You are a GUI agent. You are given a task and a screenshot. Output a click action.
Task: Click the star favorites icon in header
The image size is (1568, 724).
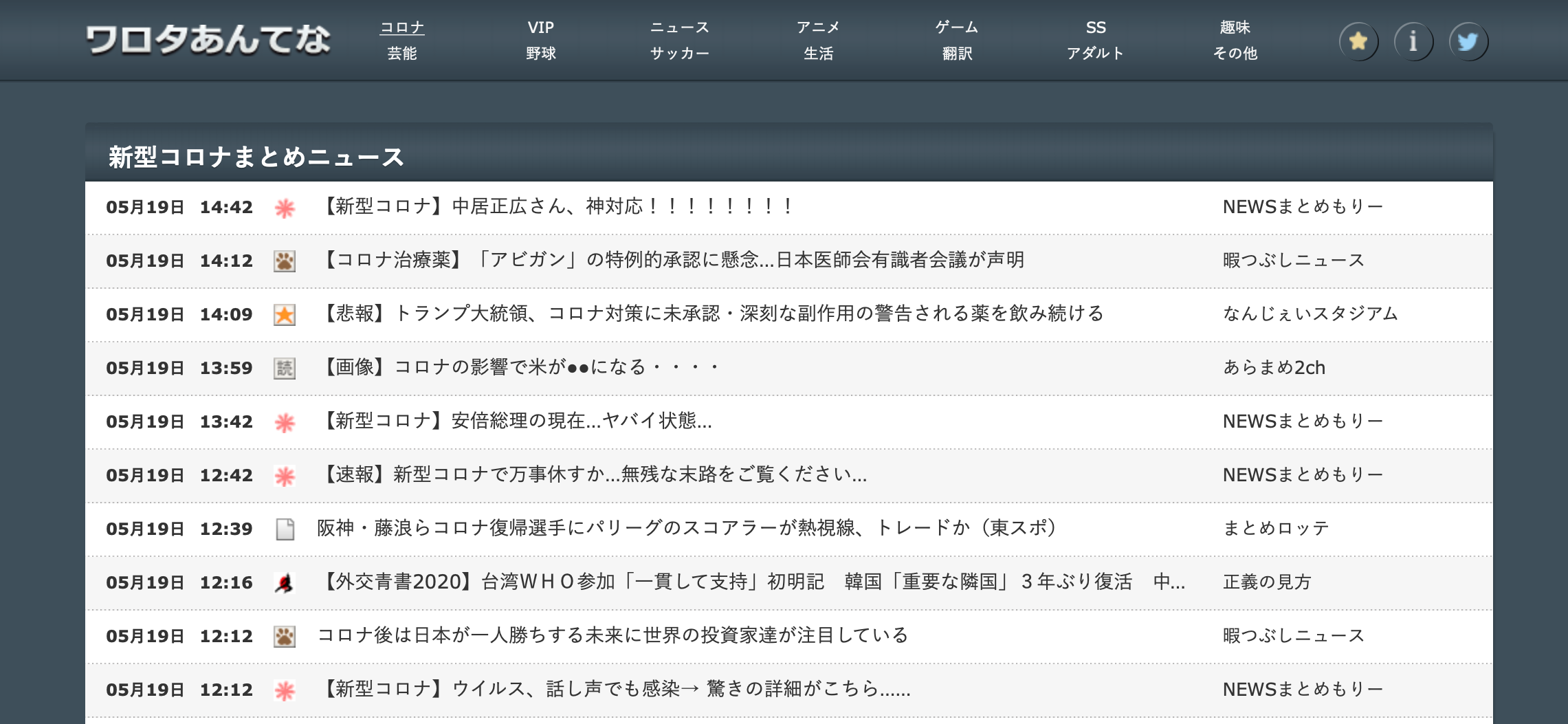(1358, 41)
